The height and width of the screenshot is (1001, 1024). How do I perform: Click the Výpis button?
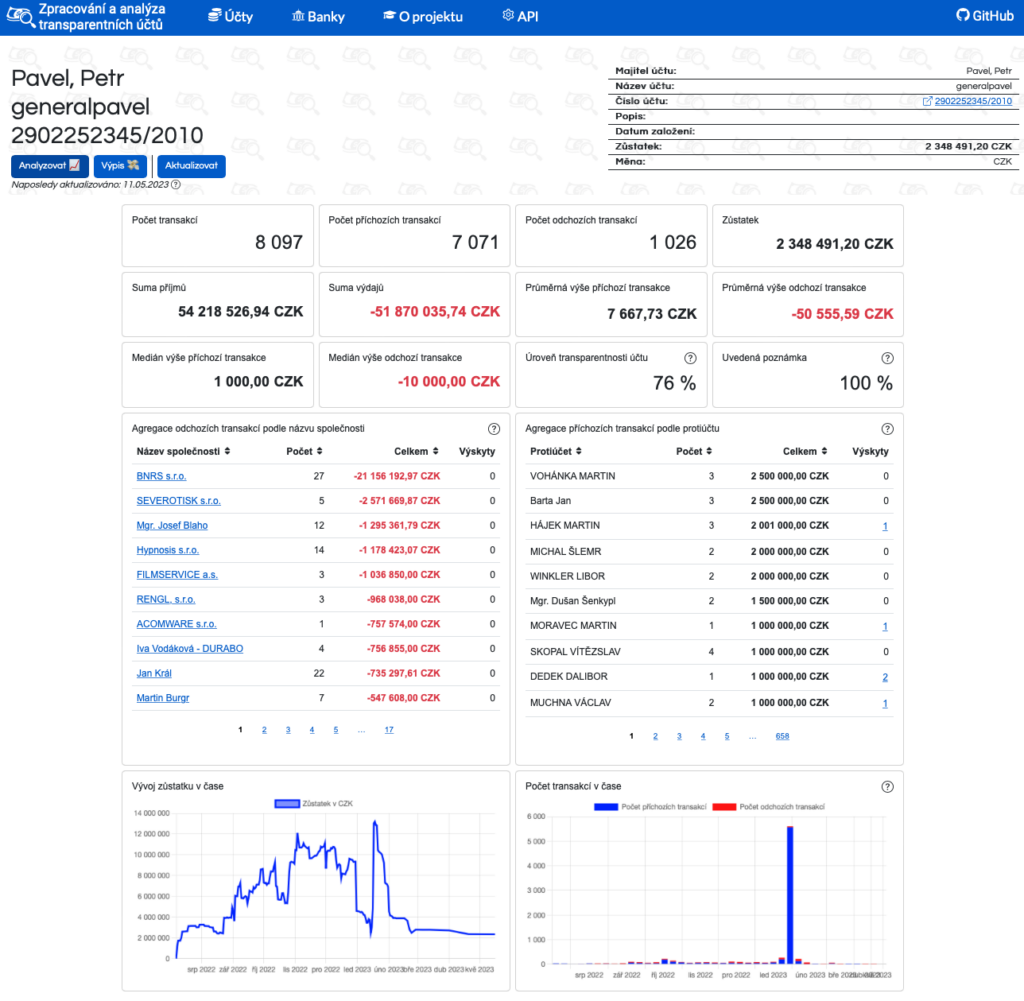coord(120,166)
